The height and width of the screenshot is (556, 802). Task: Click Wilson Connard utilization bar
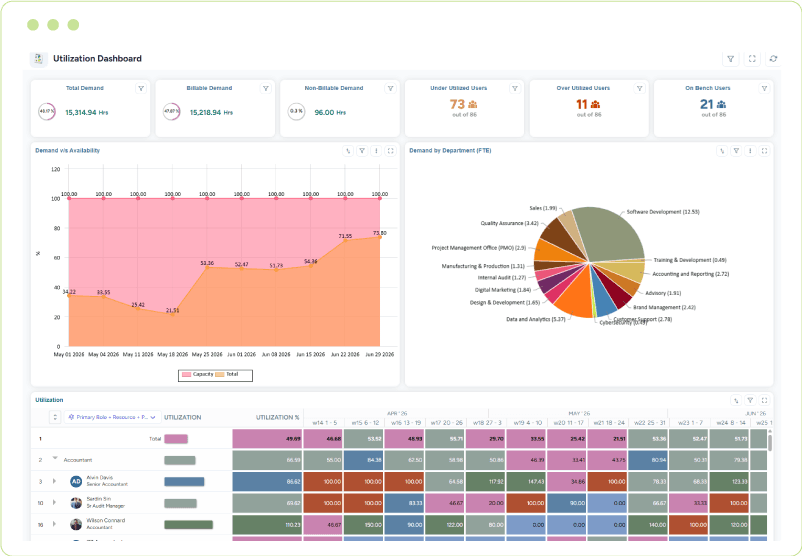[x=188, y=525]
